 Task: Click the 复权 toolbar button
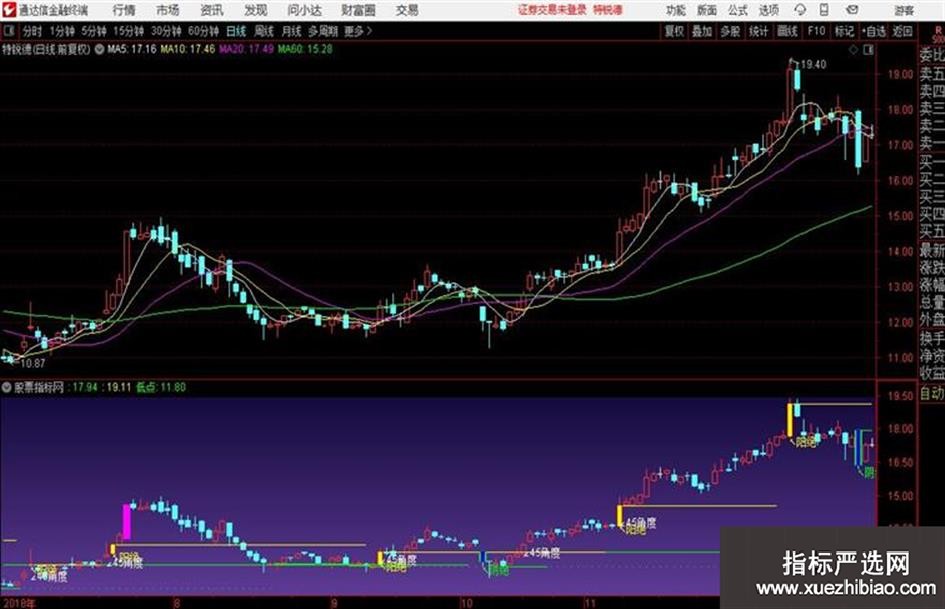pos(674,31)
